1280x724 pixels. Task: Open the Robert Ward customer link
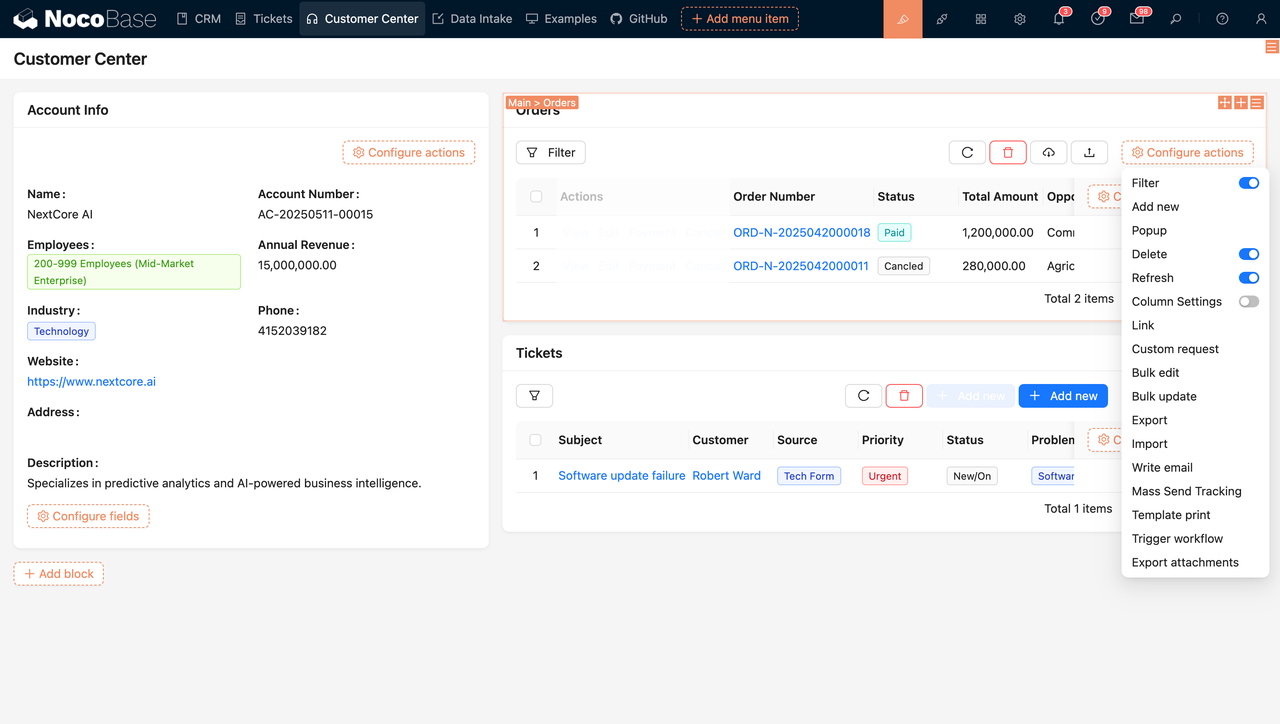coord(726,476)
